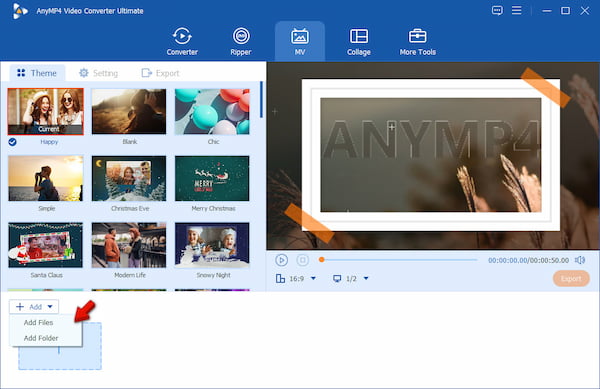Click the Theme tab grid icon

click(21, 73)
